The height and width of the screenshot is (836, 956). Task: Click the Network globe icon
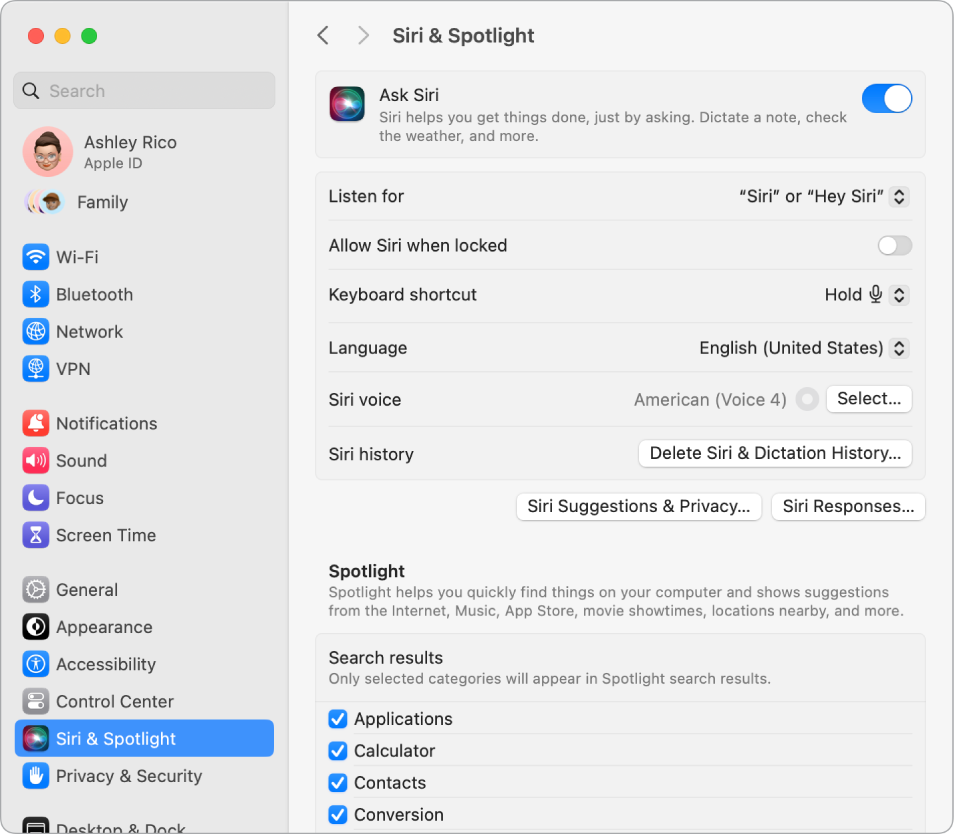[36, 332]
